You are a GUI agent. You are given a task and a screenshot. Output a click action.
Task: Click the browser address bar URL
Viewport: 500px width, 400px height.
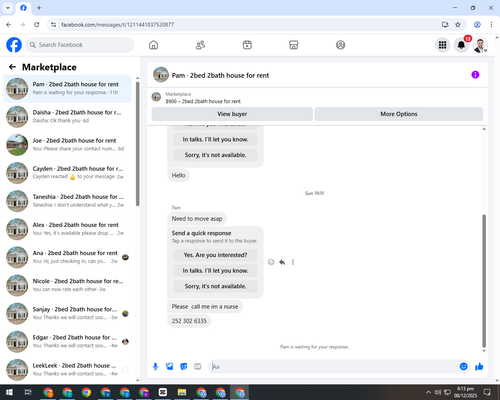(x=117, y=25)
